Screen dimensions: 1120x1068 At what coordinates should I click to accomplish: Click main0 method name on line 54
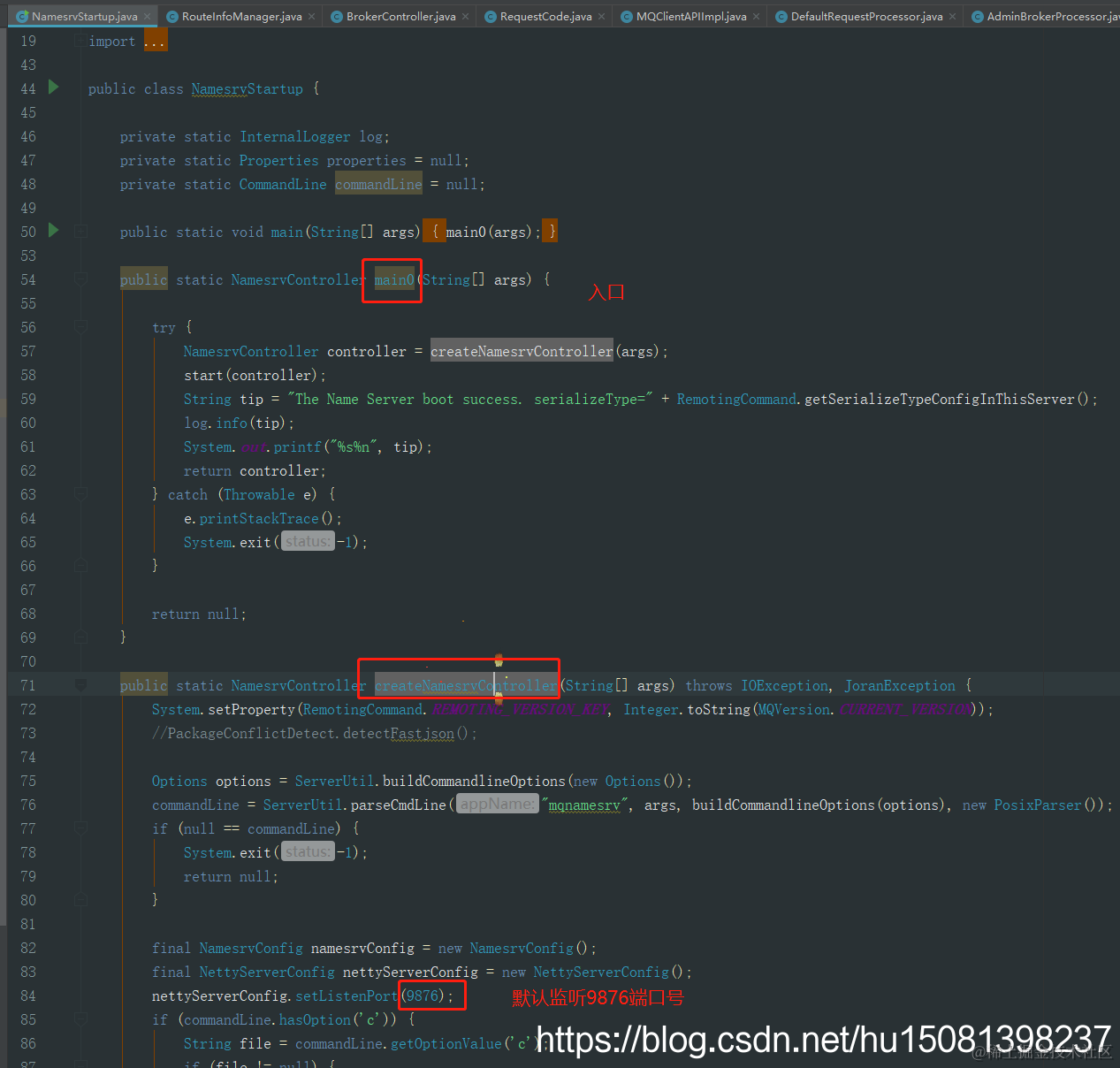point(394,279)
